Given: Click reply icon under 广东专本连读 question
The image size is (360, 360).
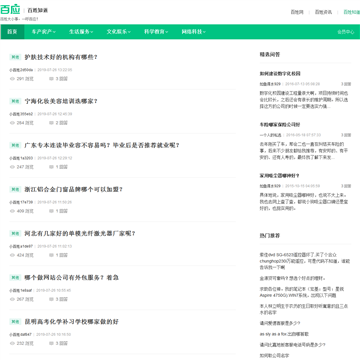Looking at the screenshot, I should tap(51, 167).
